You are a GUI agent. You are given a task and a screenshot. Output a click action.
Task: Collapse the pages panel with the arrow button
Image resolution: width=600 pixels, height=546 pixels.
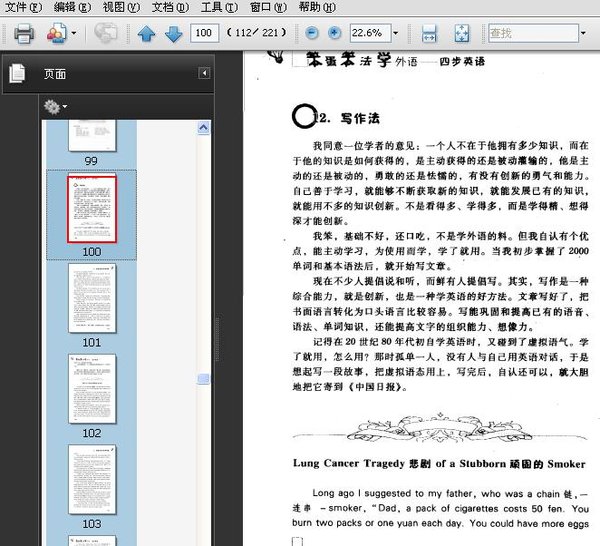[204, 73]
